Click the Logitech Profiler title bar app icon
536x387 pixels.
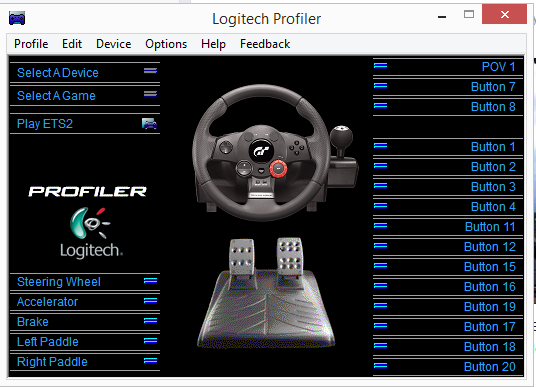(x=17, y=18)
